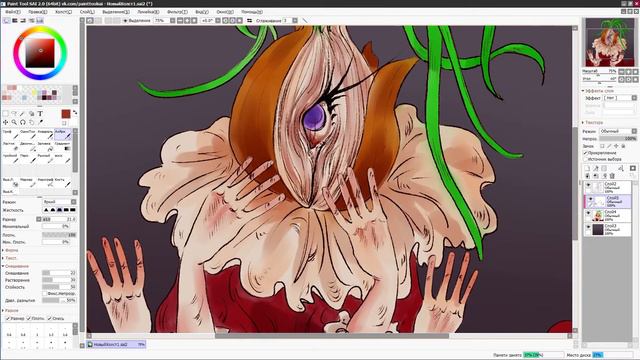Click the Стерживание stabilizer value field

(287, 20)
